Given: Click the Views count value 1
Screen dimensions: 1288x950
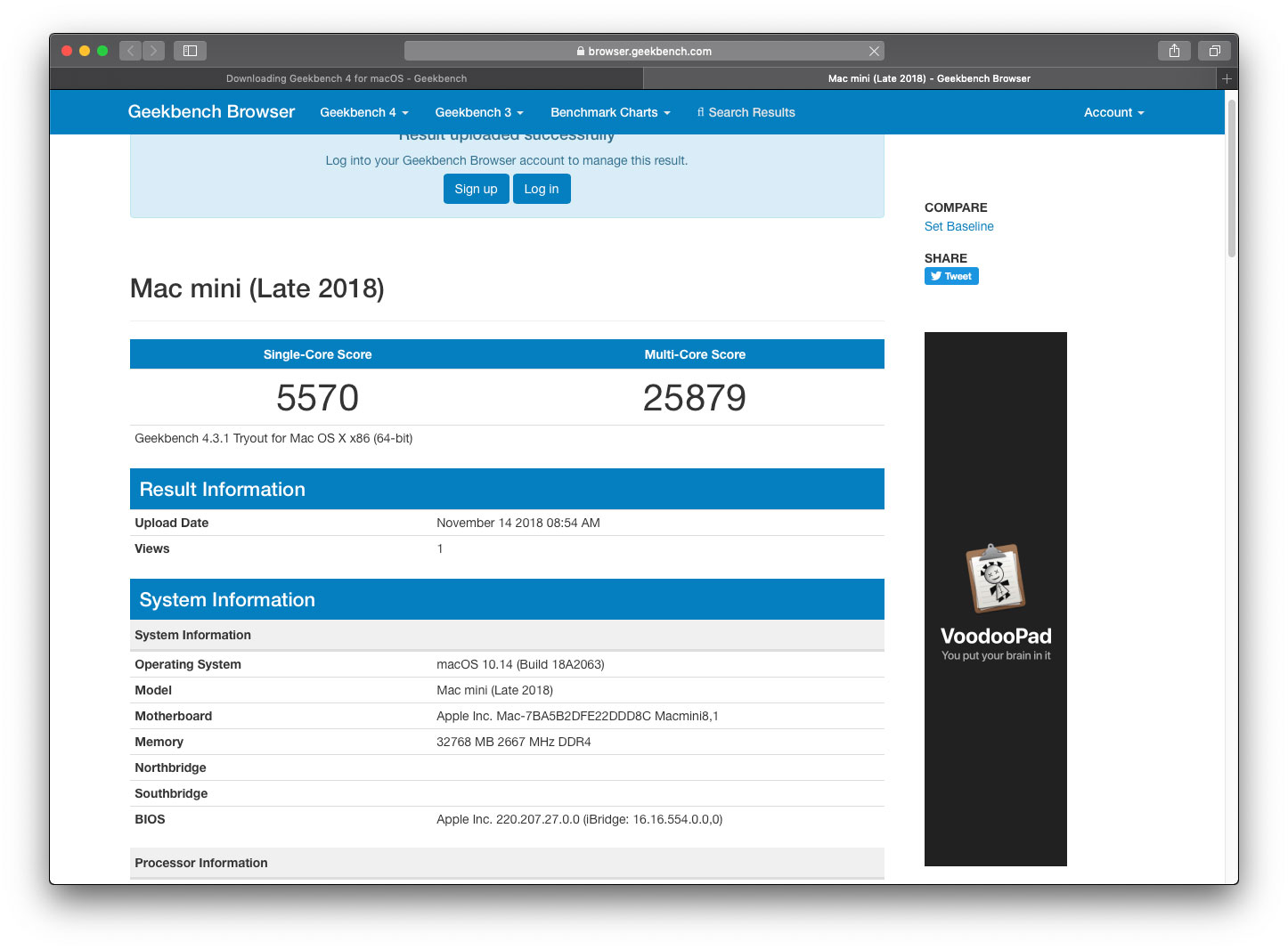Looking at the screenshot, I should (440, 548).
